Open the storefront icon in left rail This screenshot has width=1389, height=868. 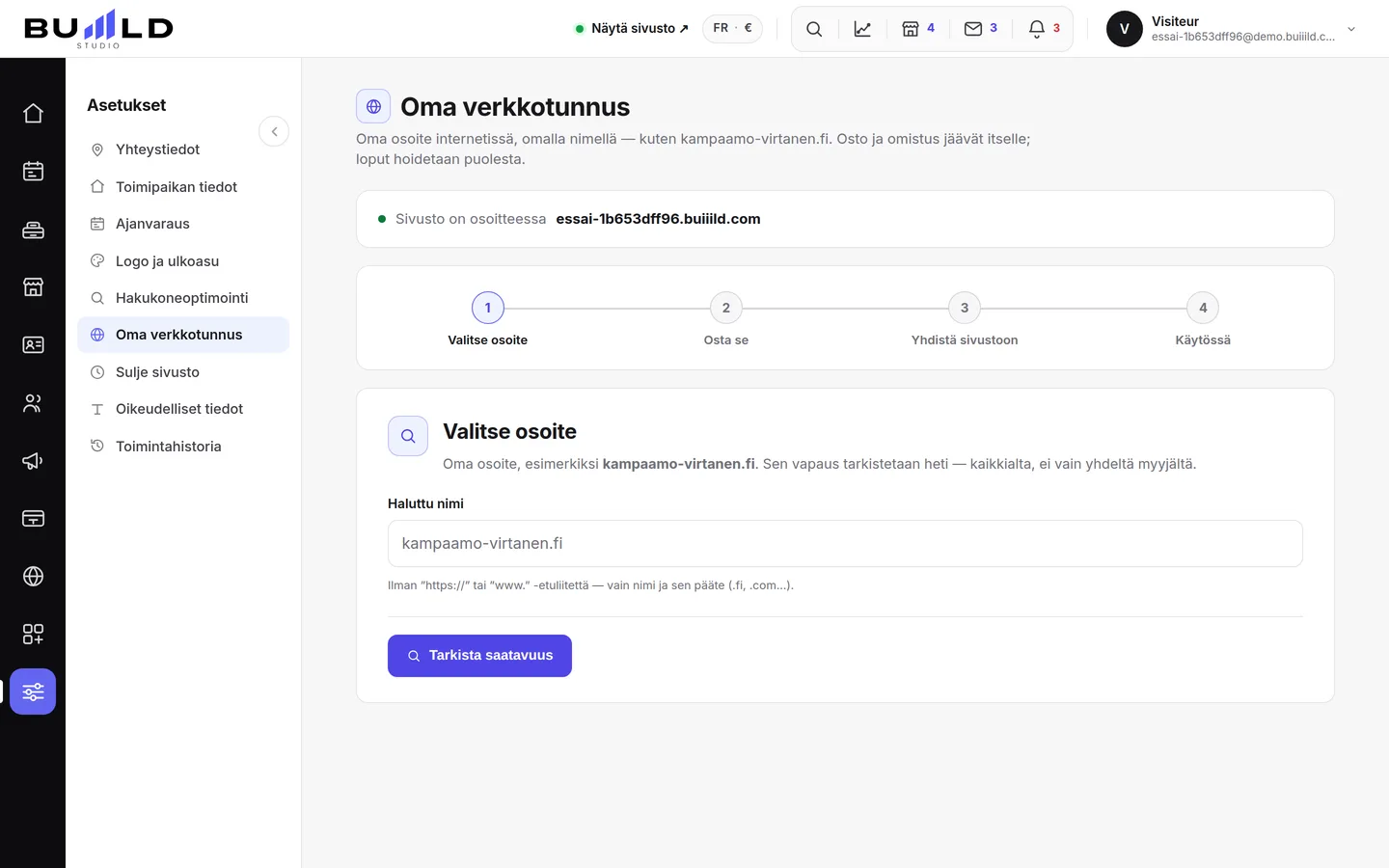pyautogui.click(x=33, y=287)
